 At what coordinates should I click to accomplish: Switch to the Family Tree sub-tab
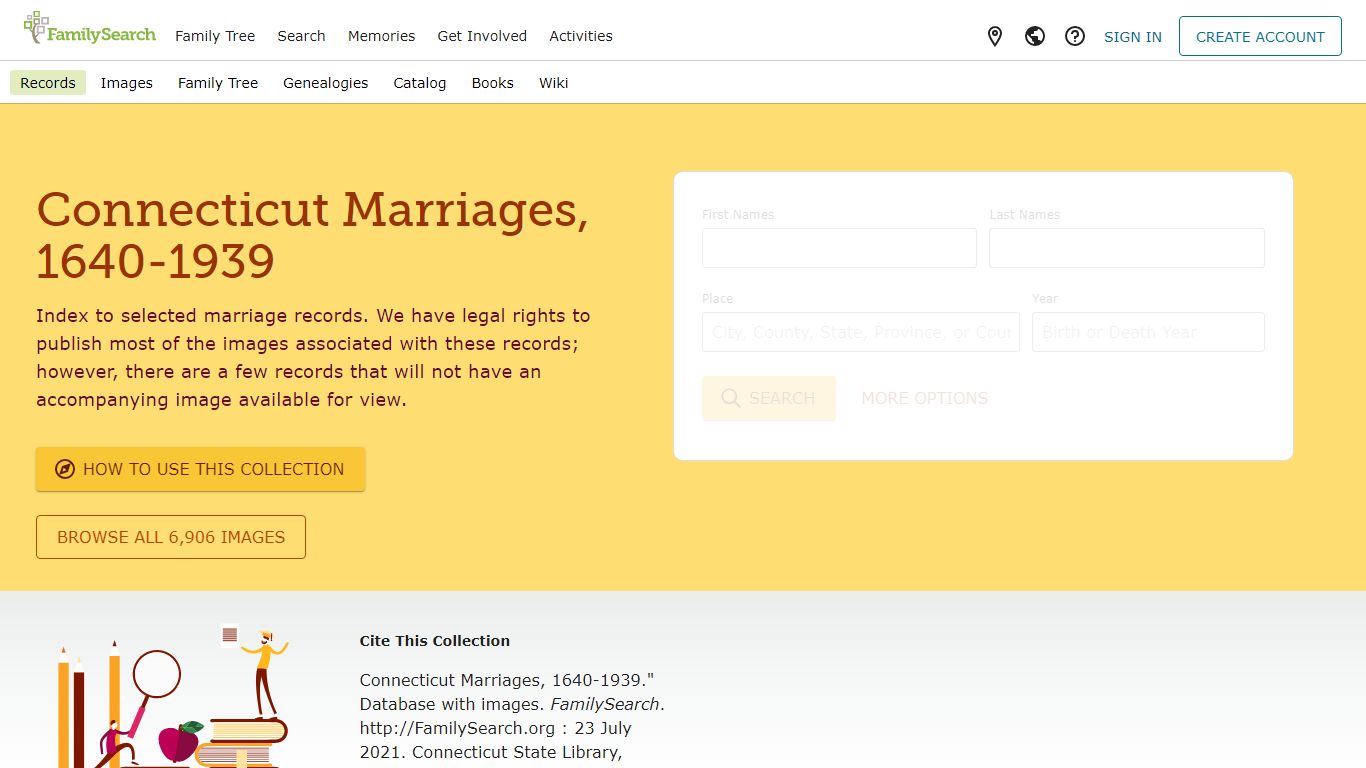coord(218,83)
